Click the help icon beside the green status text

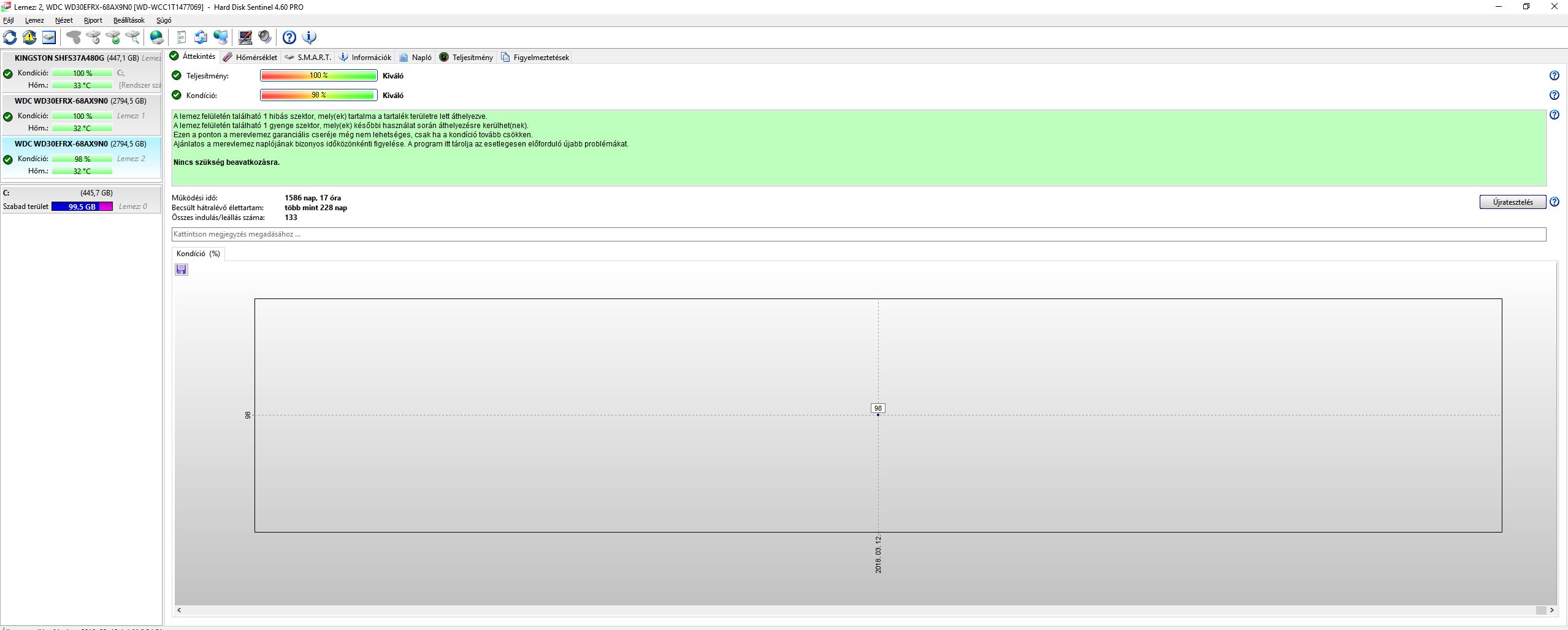click(1554, 115)
